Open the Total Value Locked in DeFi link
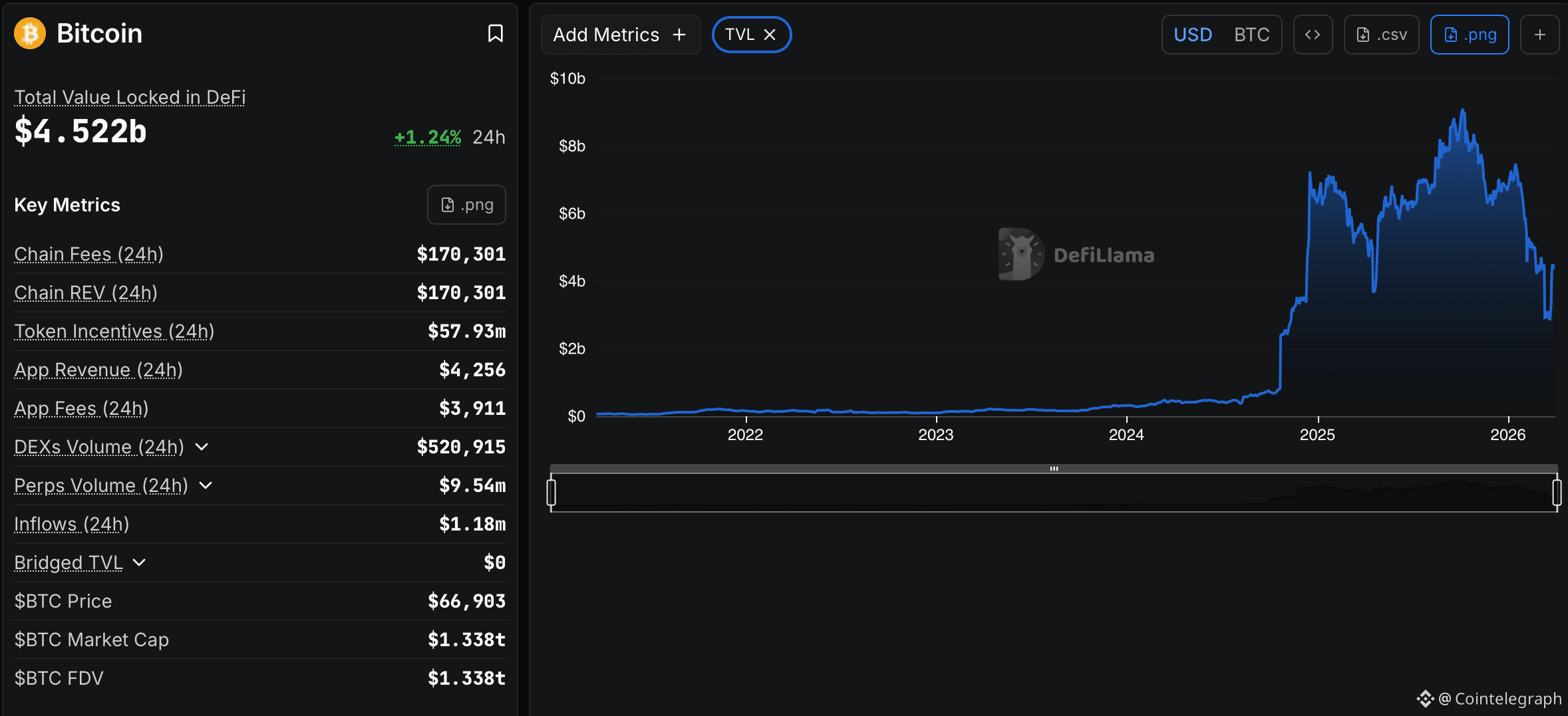The width and height of the screenshot is (1568, 716). [x=130, y=97]
